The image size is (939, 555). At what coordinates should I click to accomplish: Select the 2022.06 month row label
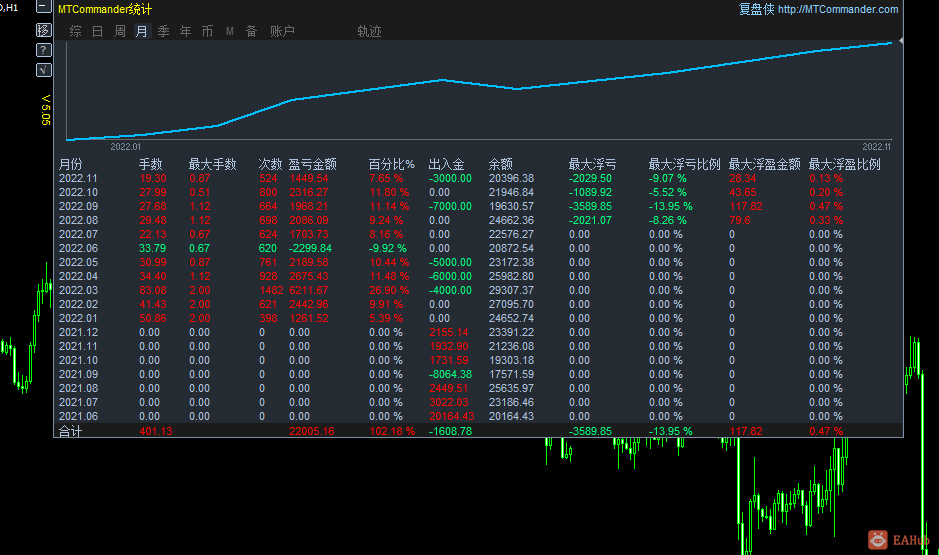[x=78, y=248]
